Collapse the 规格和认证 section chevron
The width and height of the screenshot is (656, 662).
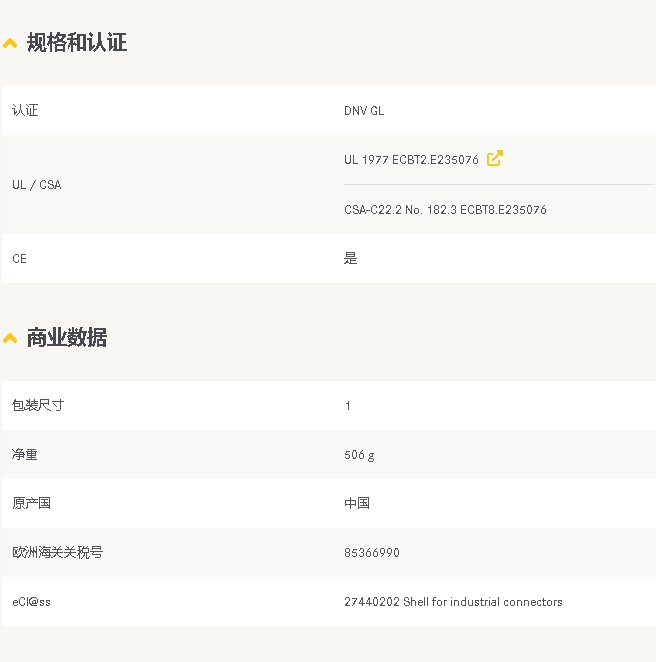(11, 43)
